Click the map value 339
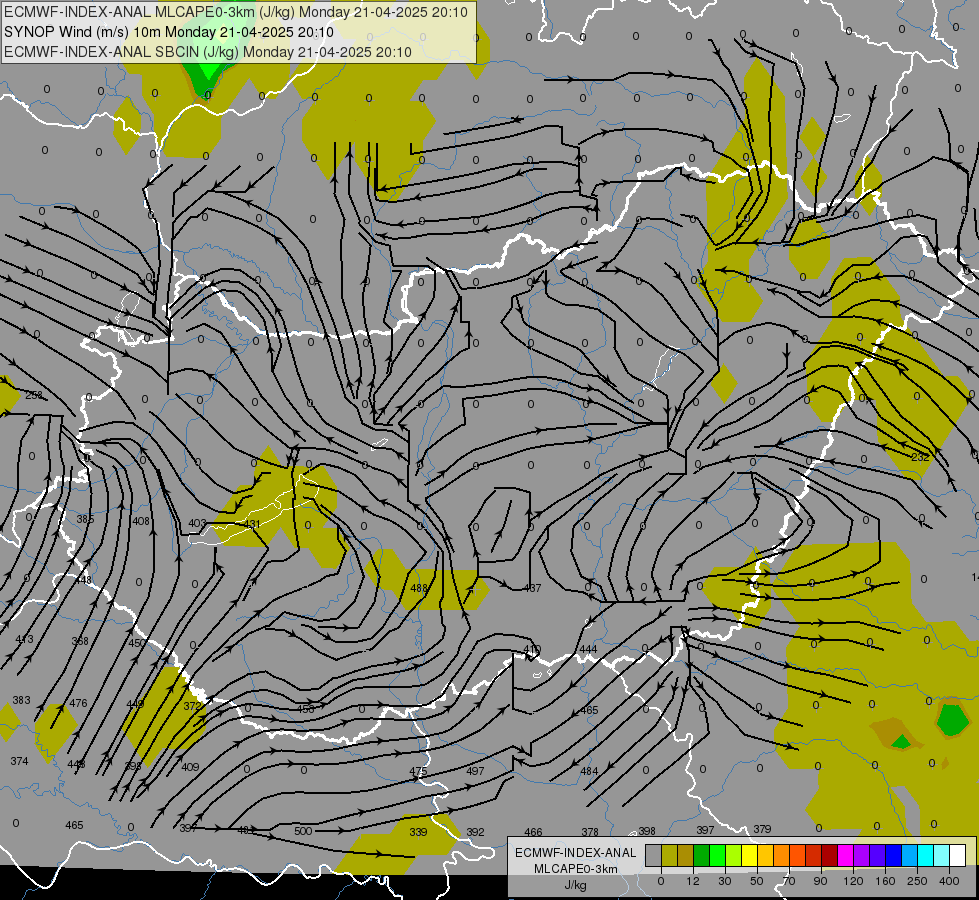 point(418,832)
